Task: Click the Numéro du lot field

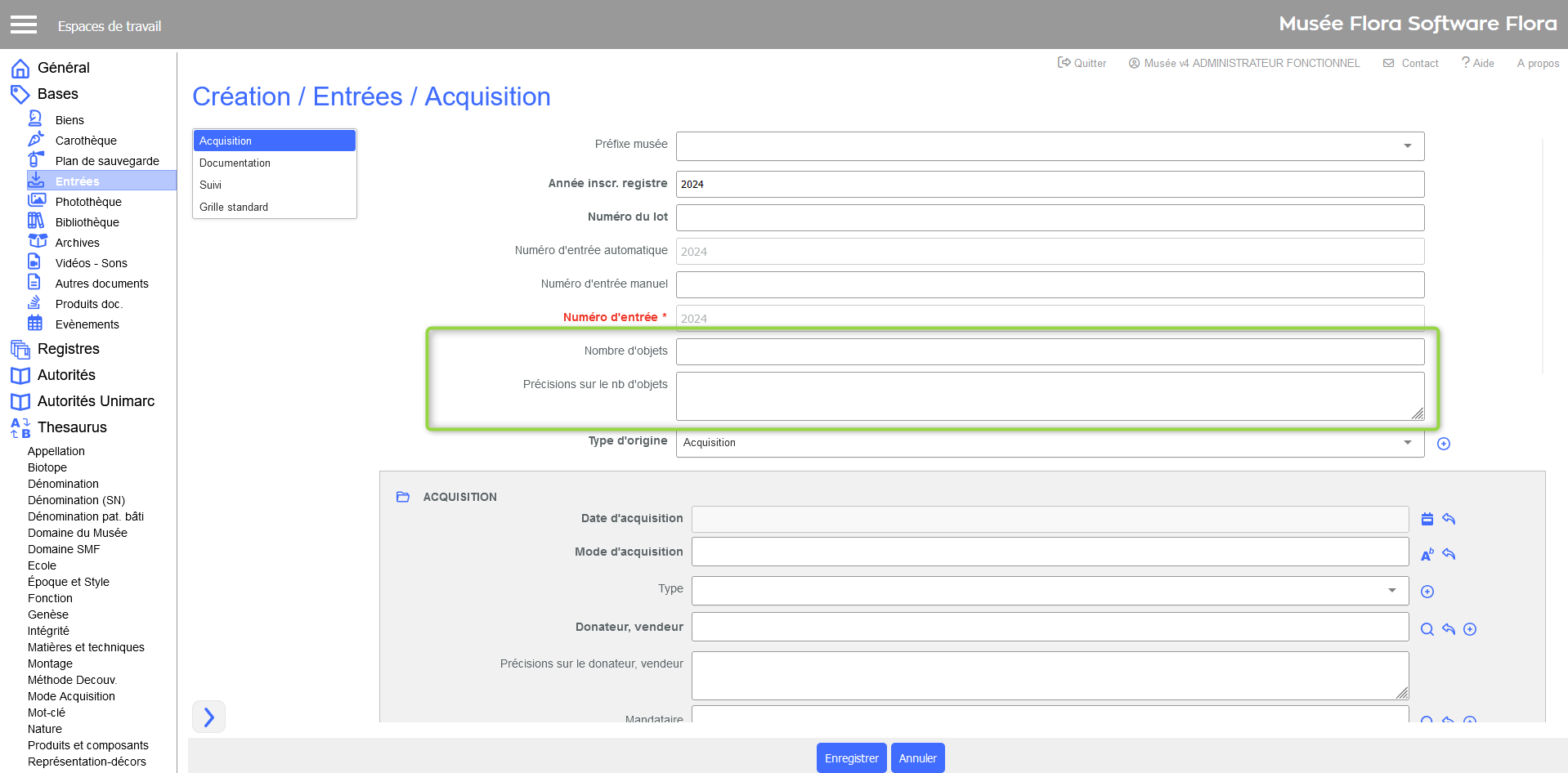Action: [1050, 217]
